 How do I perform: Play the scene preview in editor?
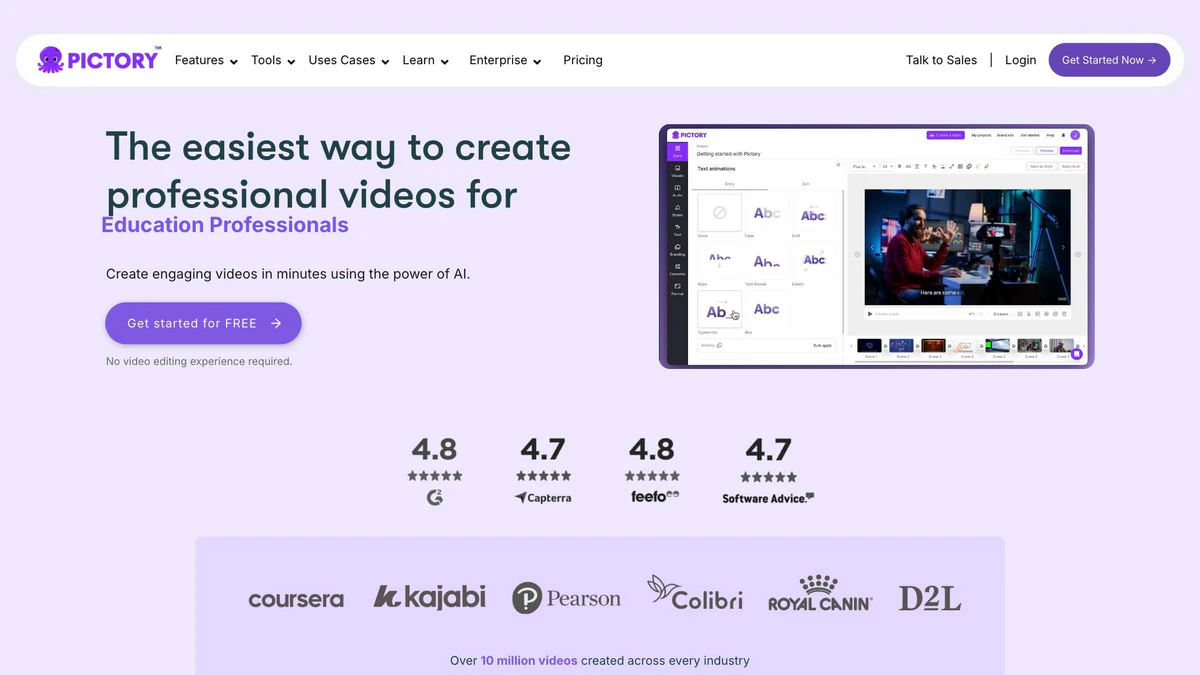coord(870,314)
